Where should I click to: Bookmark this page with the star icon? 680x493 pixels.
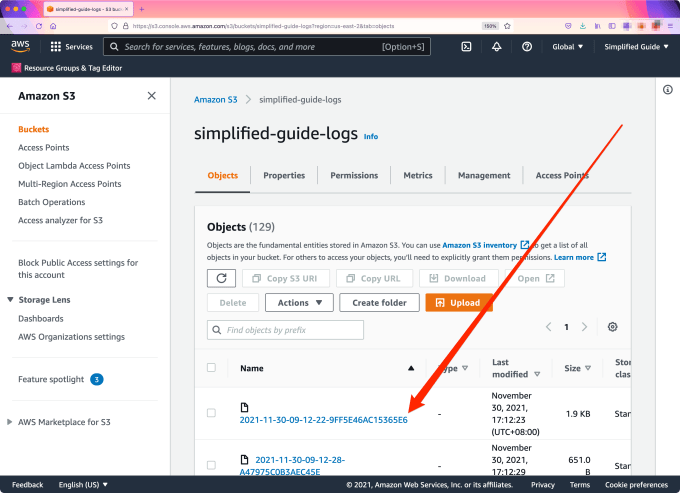507,26
